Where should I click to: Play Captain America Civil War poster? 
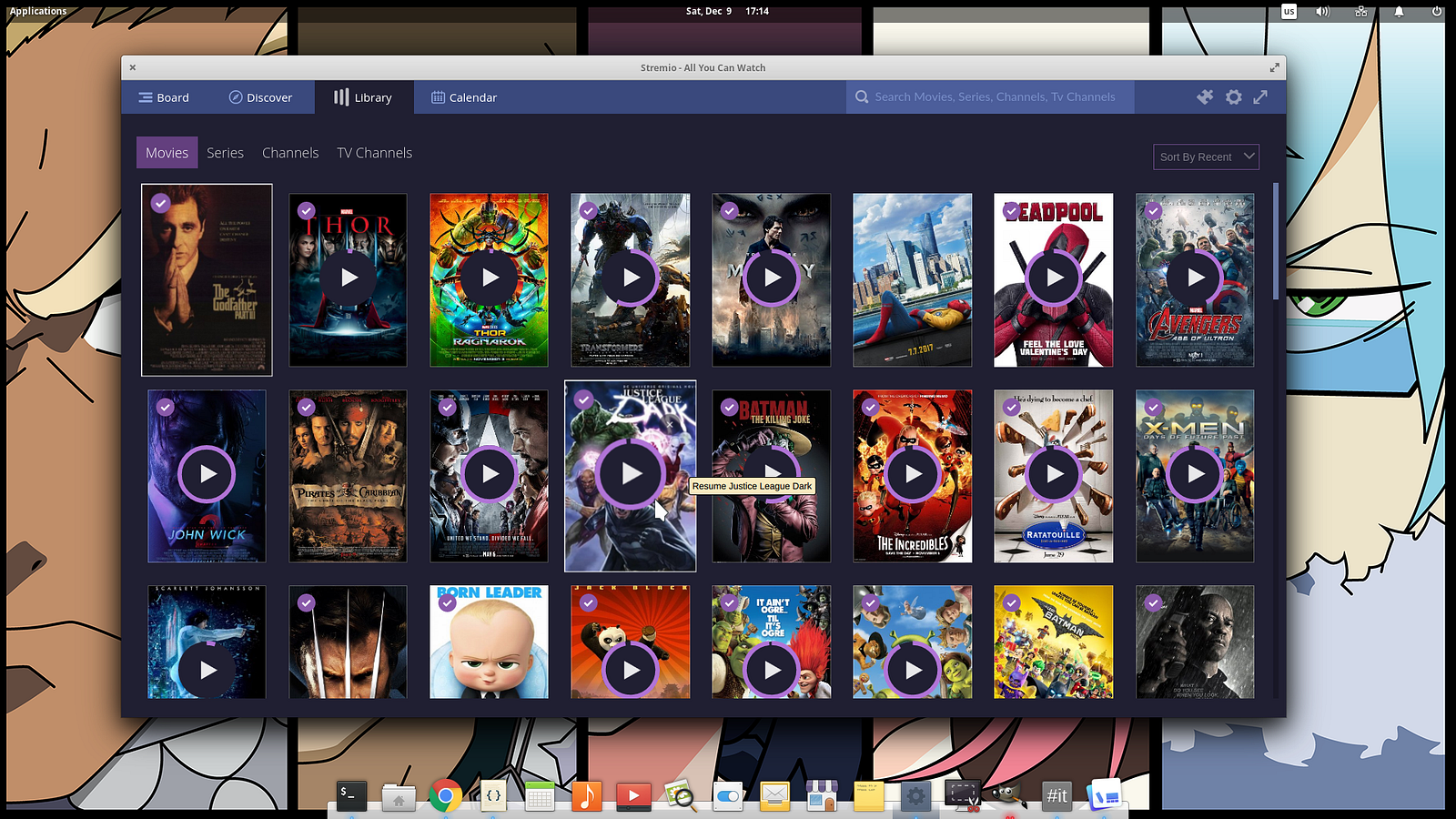tap(490, 474)
